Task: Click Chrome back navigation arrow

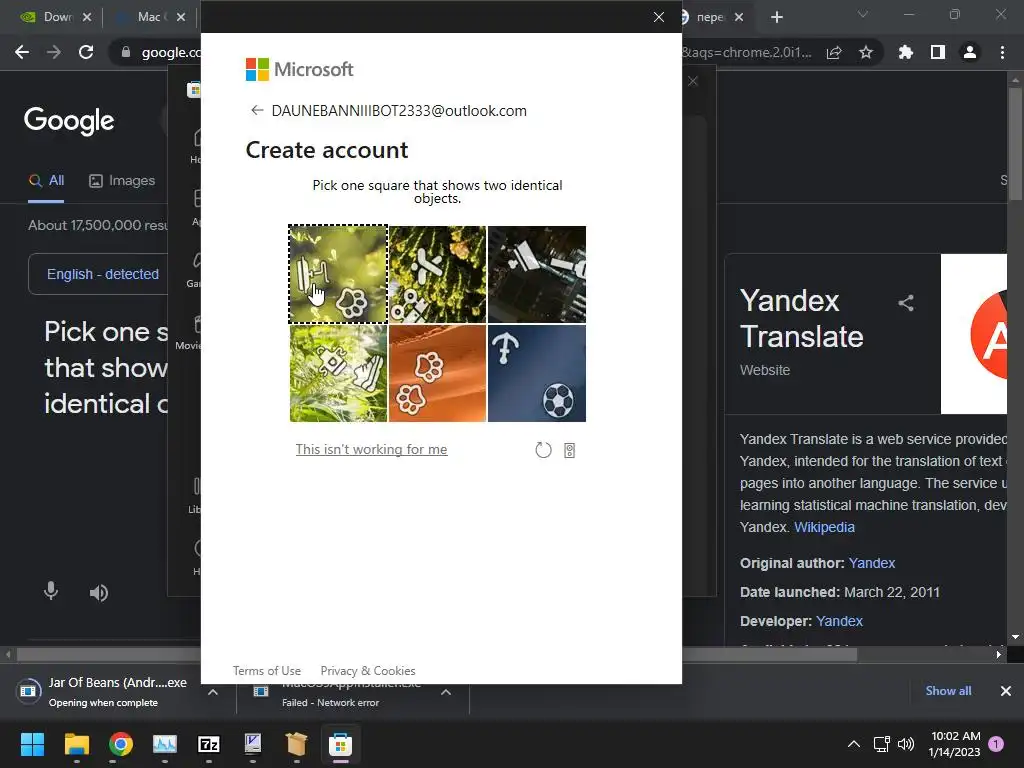Action: coord(22,52)
